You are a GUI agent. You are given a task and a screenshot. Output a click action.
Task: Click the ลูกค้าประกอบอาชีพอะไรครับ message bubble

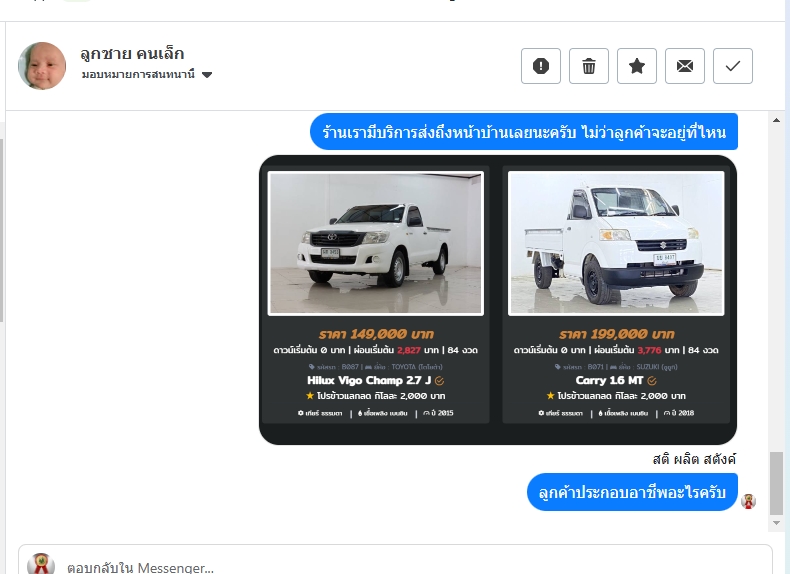pyautogui.click(x=632, y=492)
